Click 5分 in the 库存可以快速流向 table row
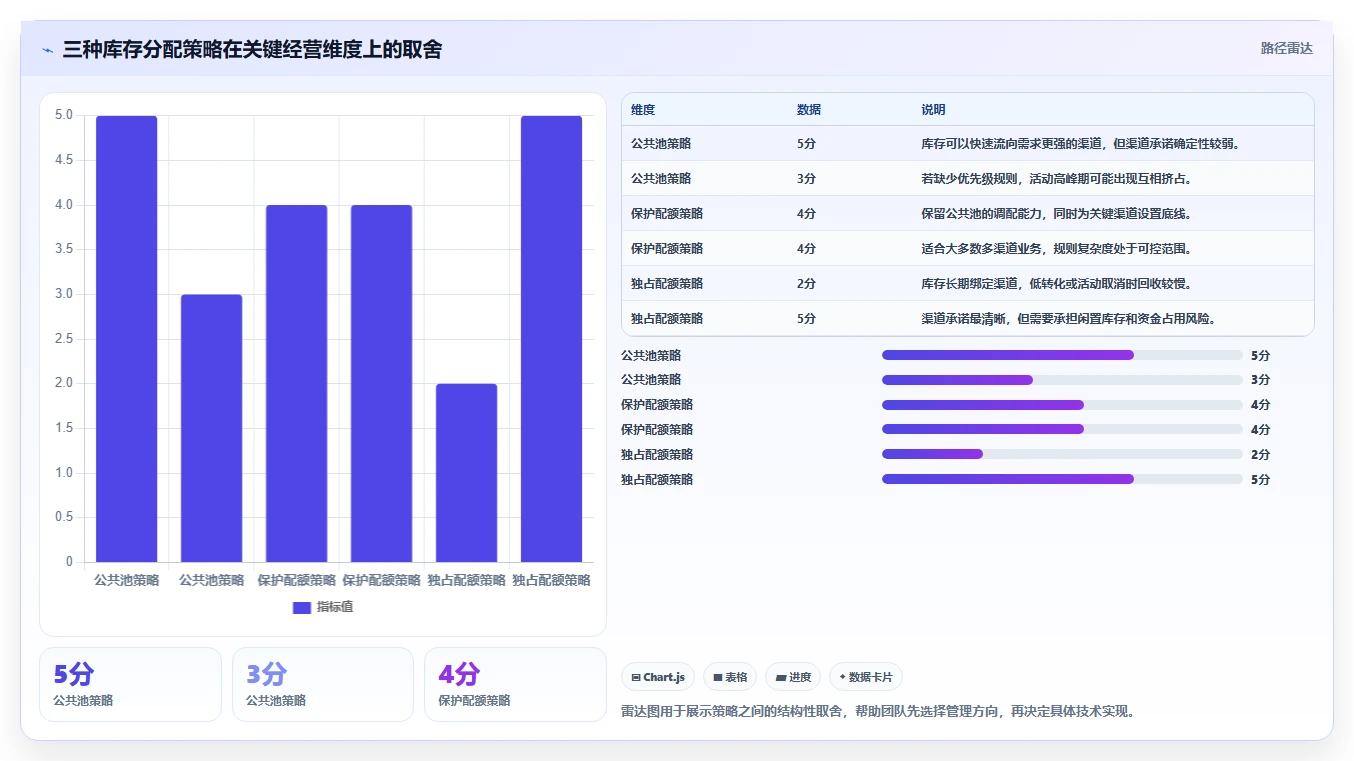Viewport: 1354px width, 761px height. (x=806, y=144)
